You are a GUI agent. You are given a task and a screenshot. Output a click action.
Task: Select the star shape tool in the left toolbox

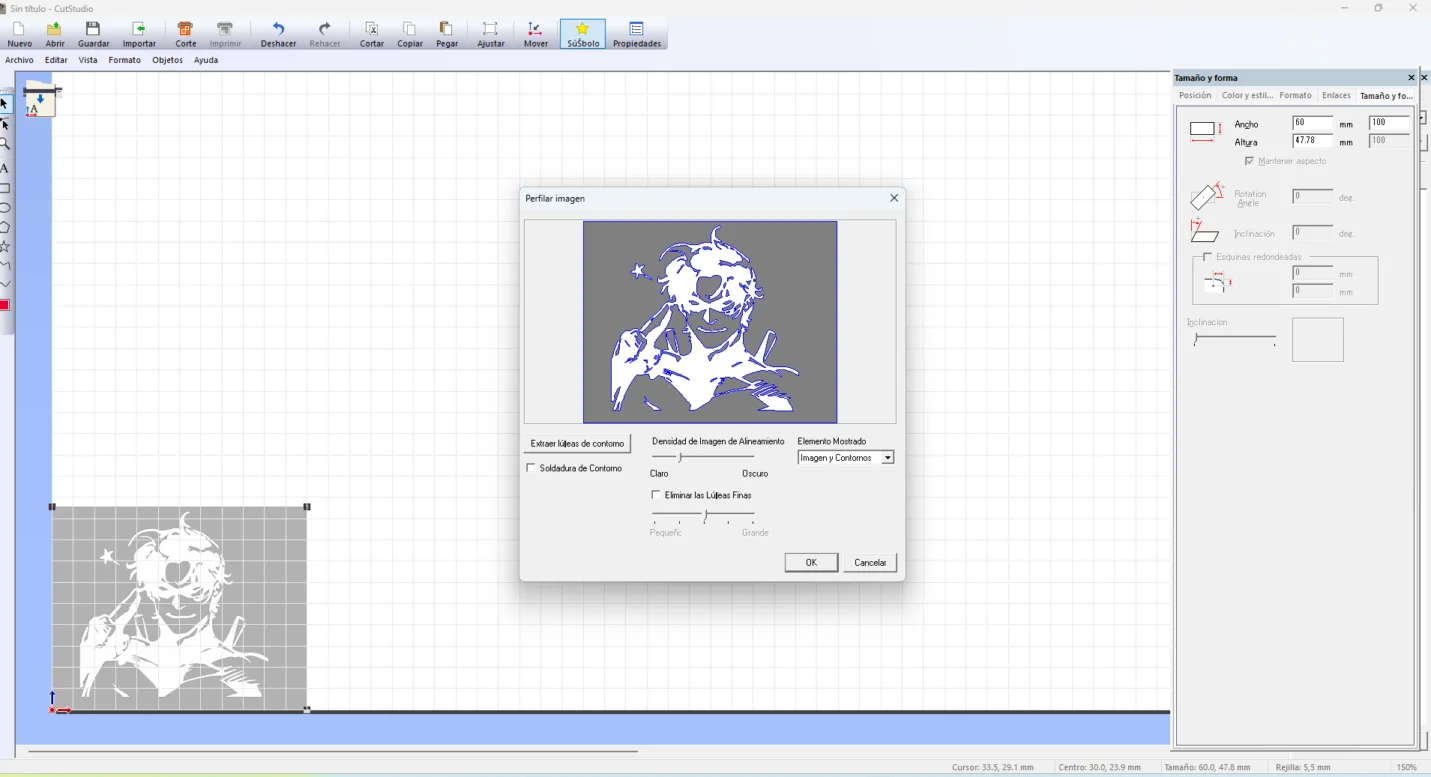(4, 246)
